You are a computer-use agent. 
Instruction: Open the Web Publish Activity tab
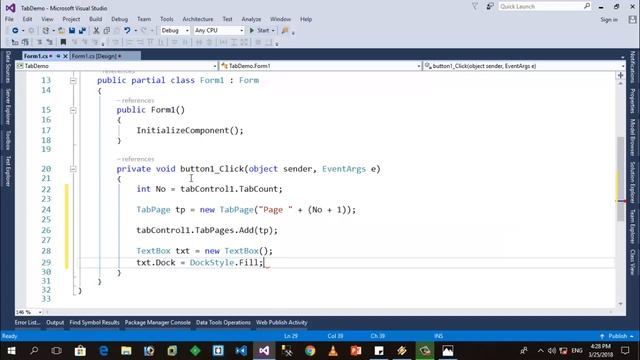coord(282,322)
